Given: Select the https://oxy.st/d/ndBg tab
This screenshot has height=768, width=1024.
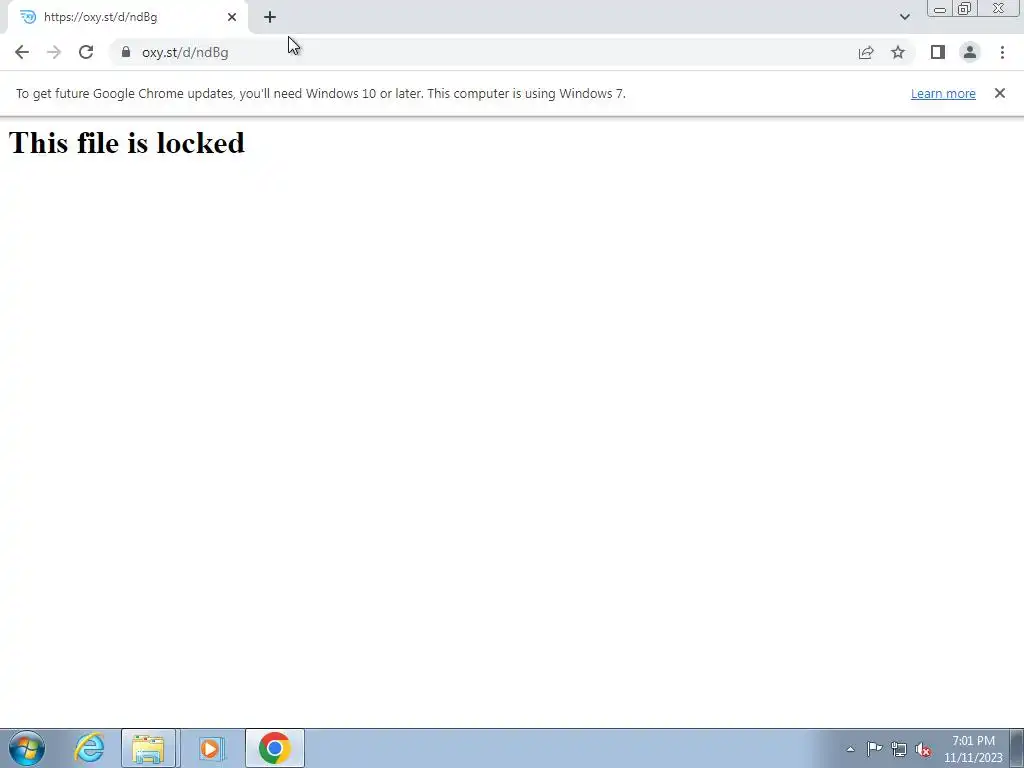Looking at the screenshot, I should 128,17.
